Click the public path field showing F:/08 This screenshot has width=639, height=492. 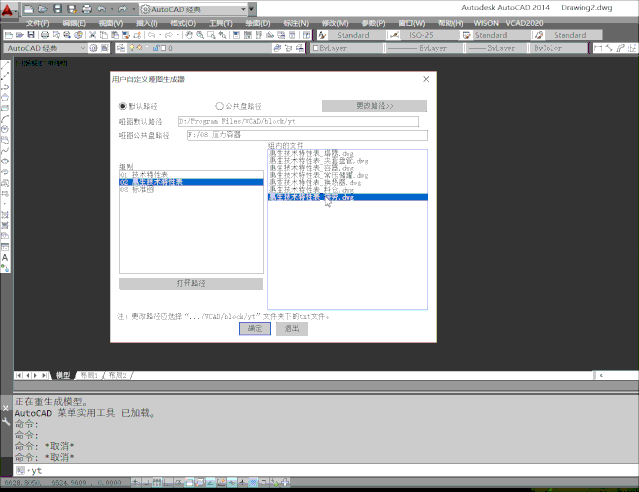pyautogui.click(x=307, y=135)
